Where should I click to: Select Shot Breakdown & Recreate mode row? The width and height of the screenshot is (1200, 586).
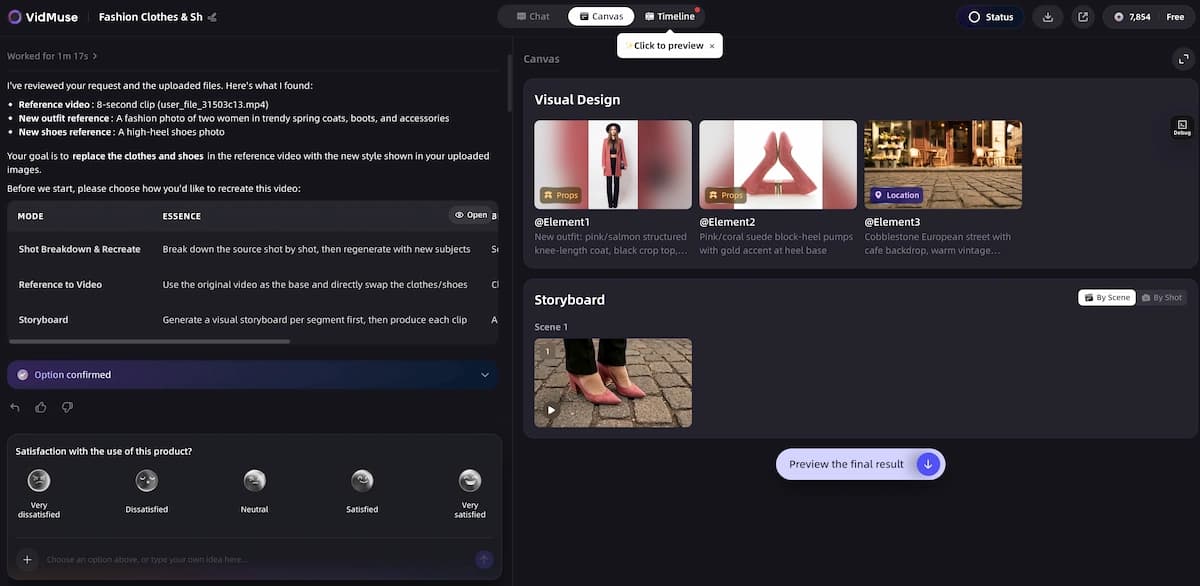click(x=252, y=249)
